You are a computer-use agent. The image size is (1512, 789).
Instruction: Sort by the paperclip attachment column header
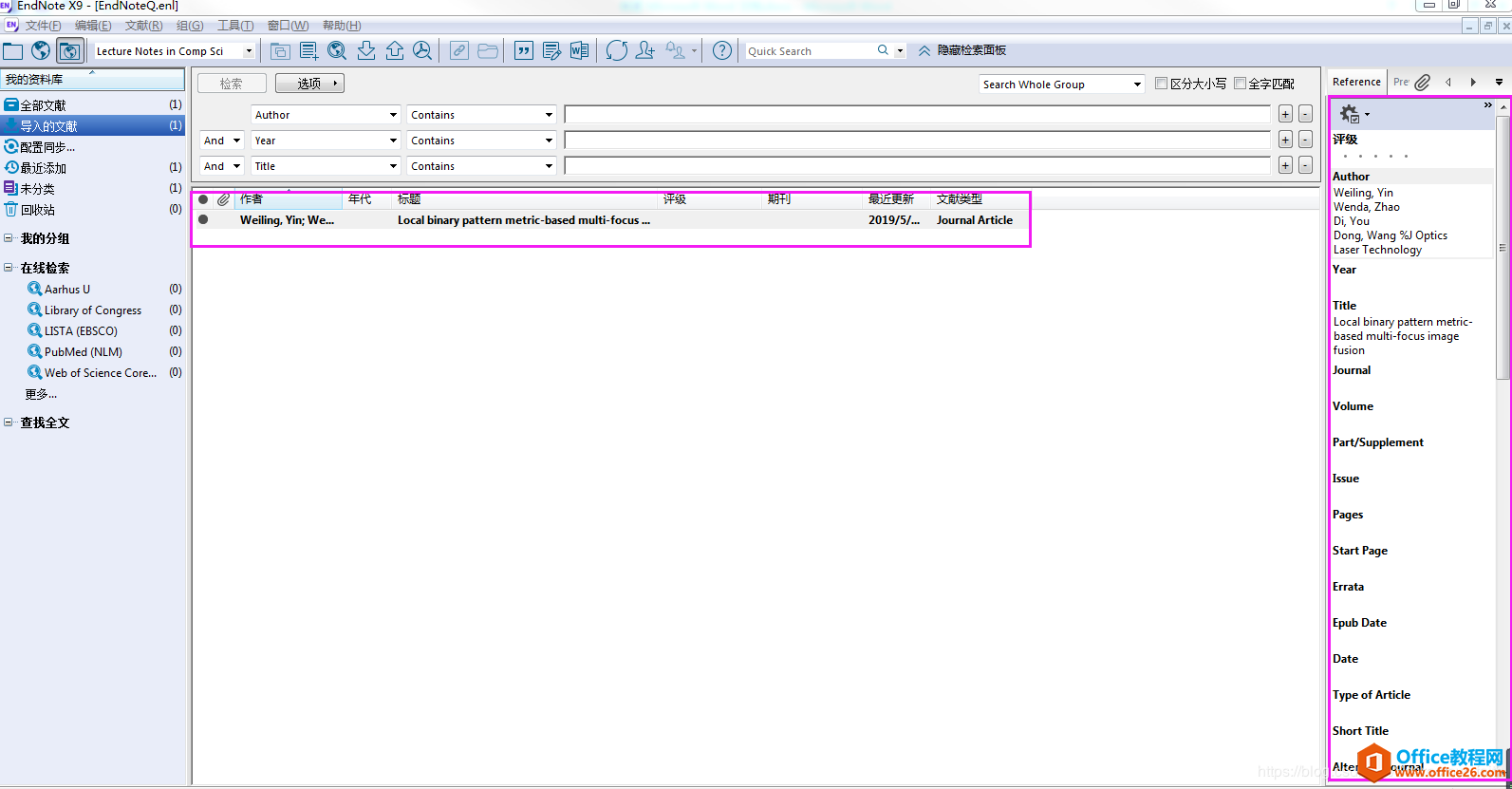(223, 199)
